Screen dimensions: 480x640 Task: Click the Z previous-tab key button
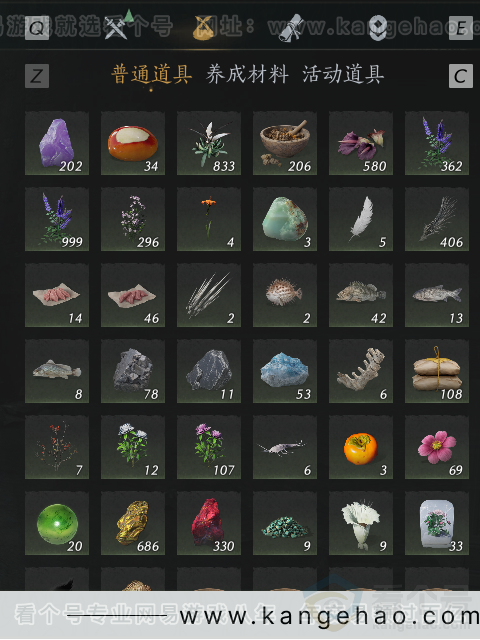(x=37, y=76)
